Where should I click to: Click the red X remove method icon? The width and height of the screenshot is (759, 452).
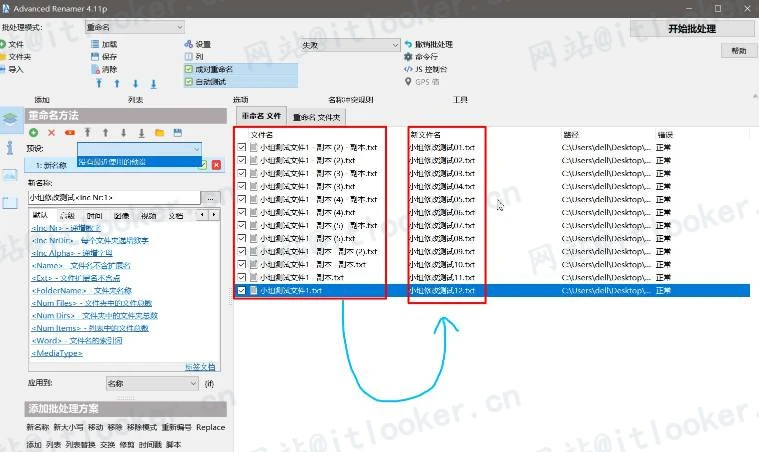point(51,133)
